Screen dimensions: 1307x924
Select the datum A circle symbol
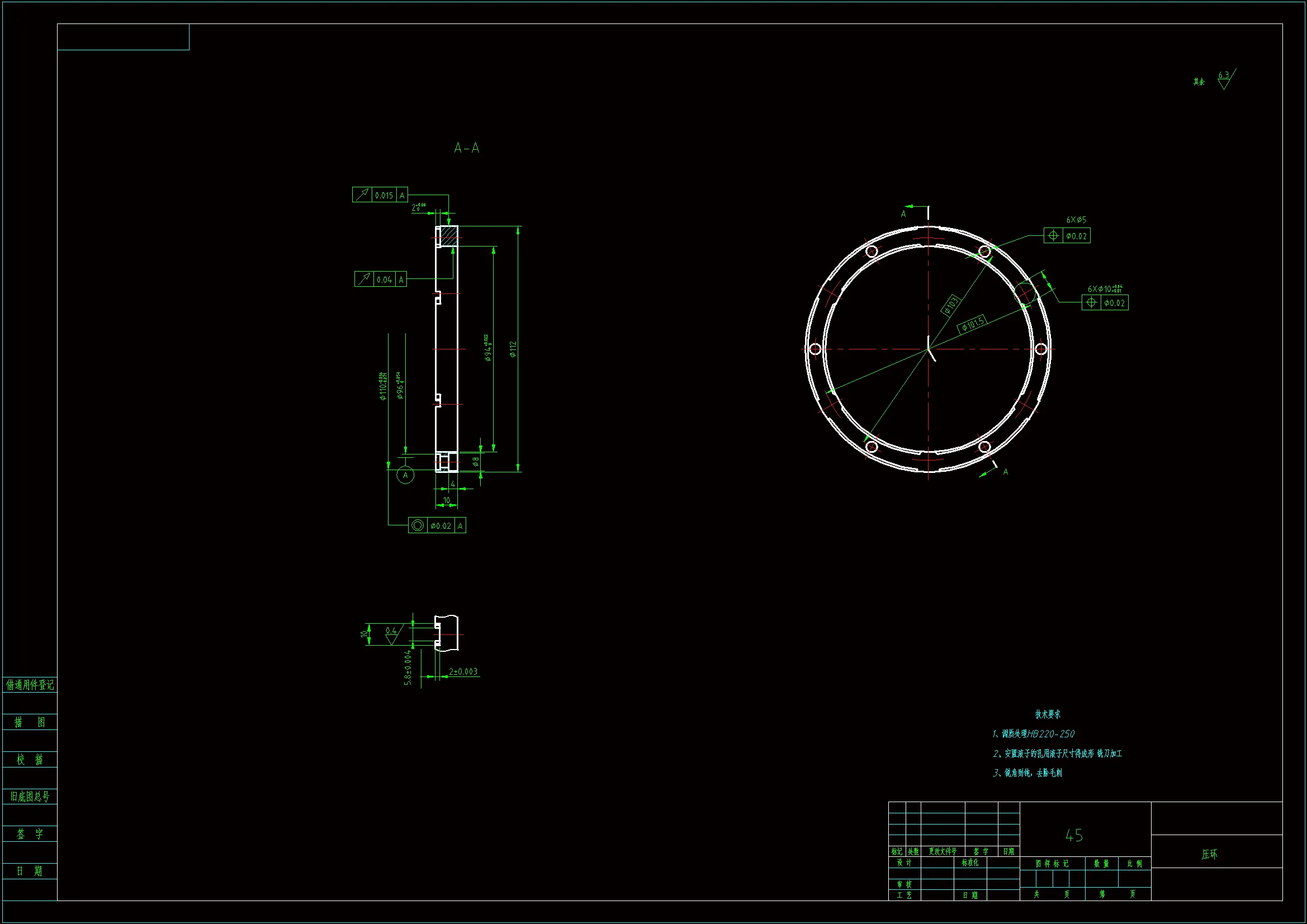pyautogui.click(x=405, y=475)
